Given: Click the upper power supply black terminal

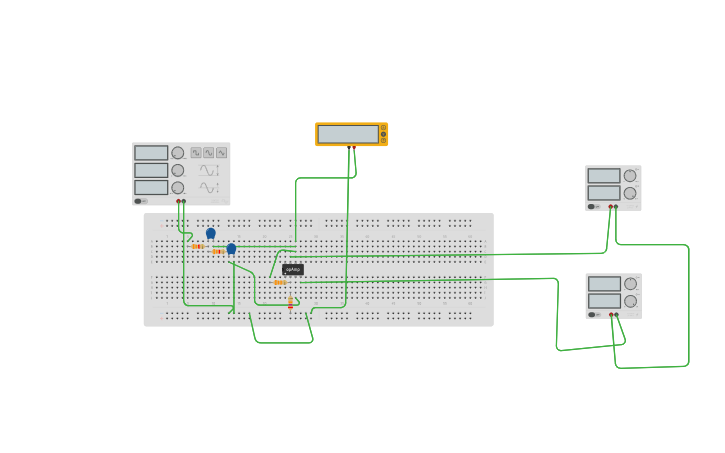Looking at the screenshot, I should pos(616,207).
